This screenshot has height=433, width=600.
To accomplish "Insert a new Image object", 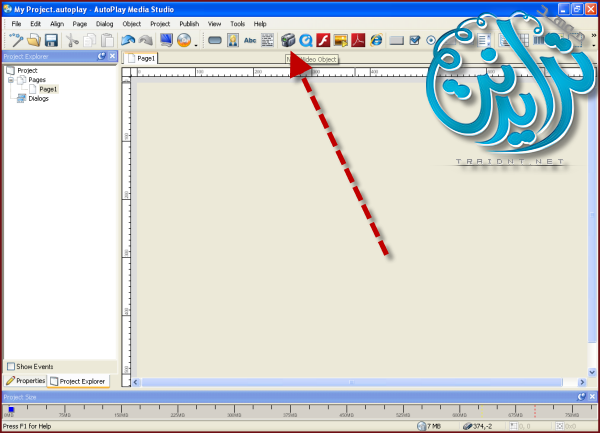I will click(233, 40).
